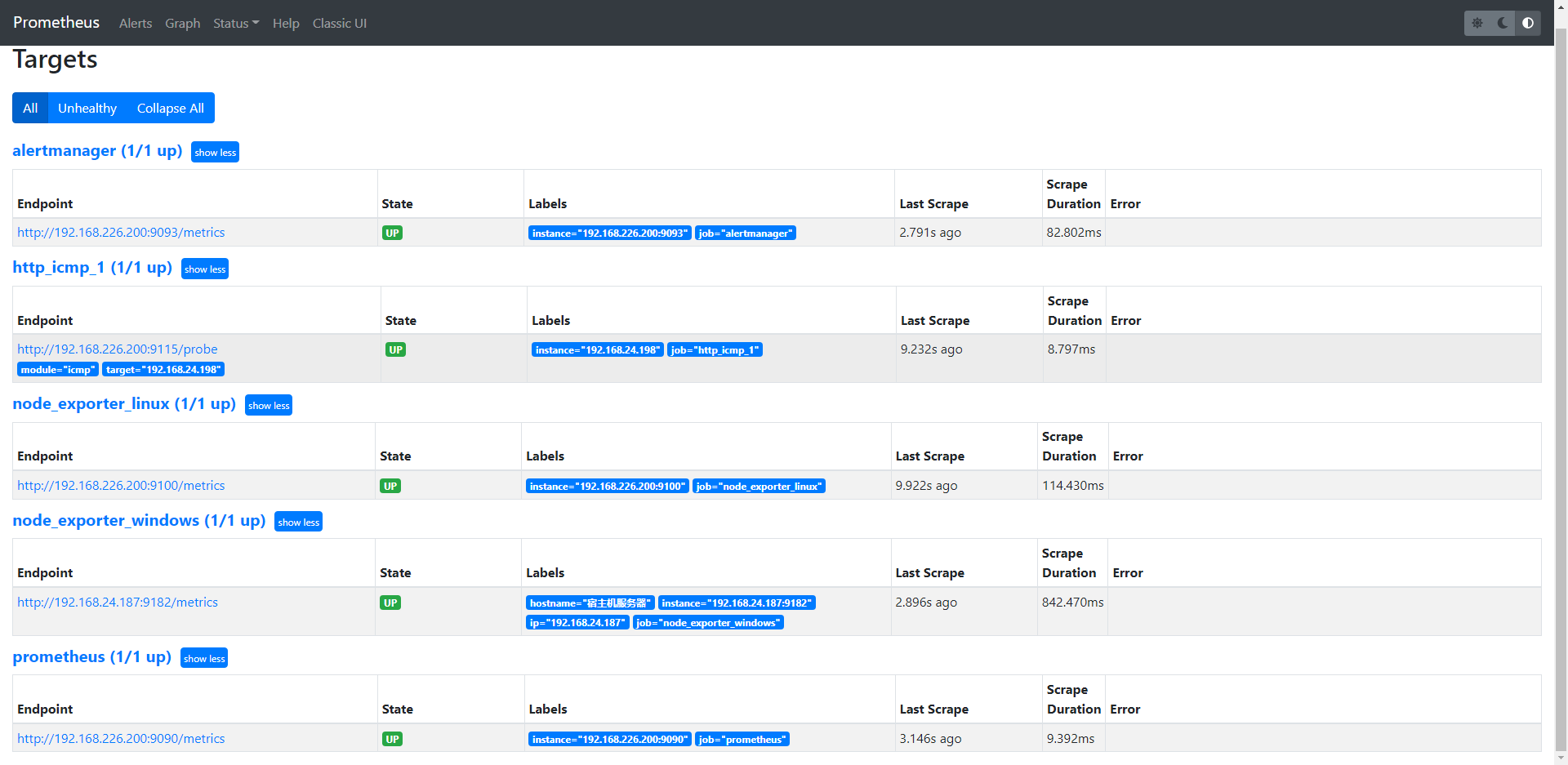Viewport: 1568px width, 765px height.
Task: Open the Help page
Action: pyautogui.click(x=286, y=24)
